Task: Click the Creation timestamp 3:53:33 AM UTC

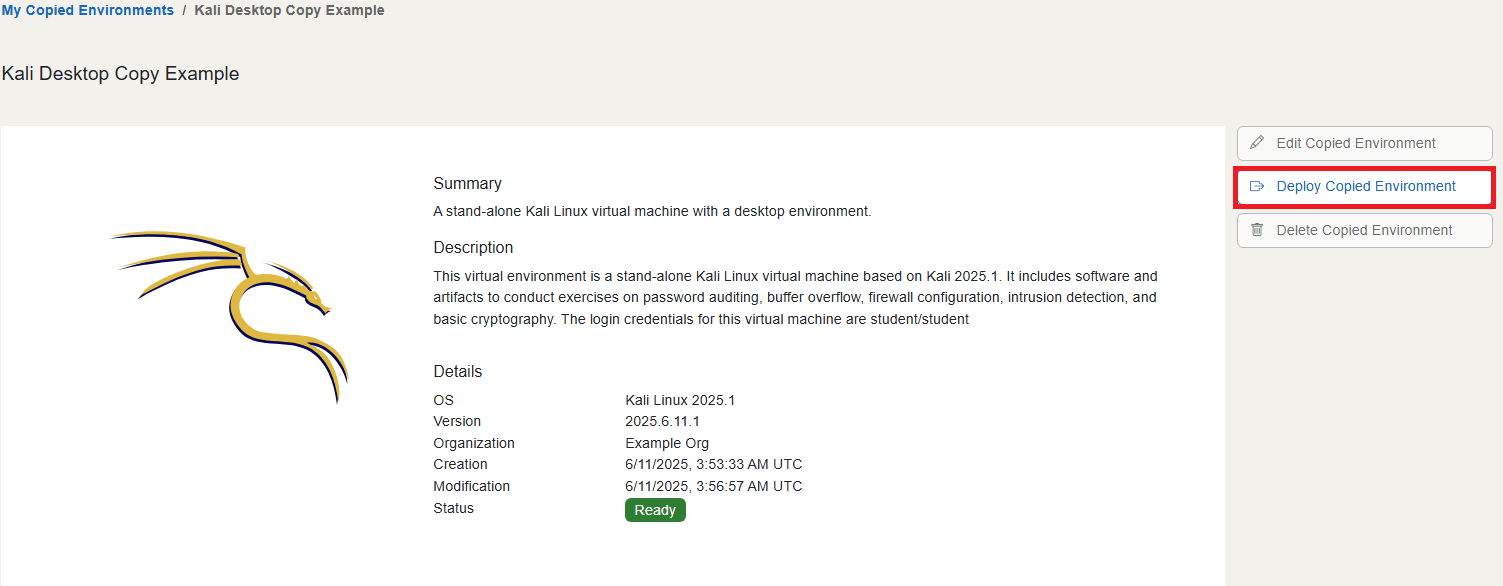Action: click(714, 464)
